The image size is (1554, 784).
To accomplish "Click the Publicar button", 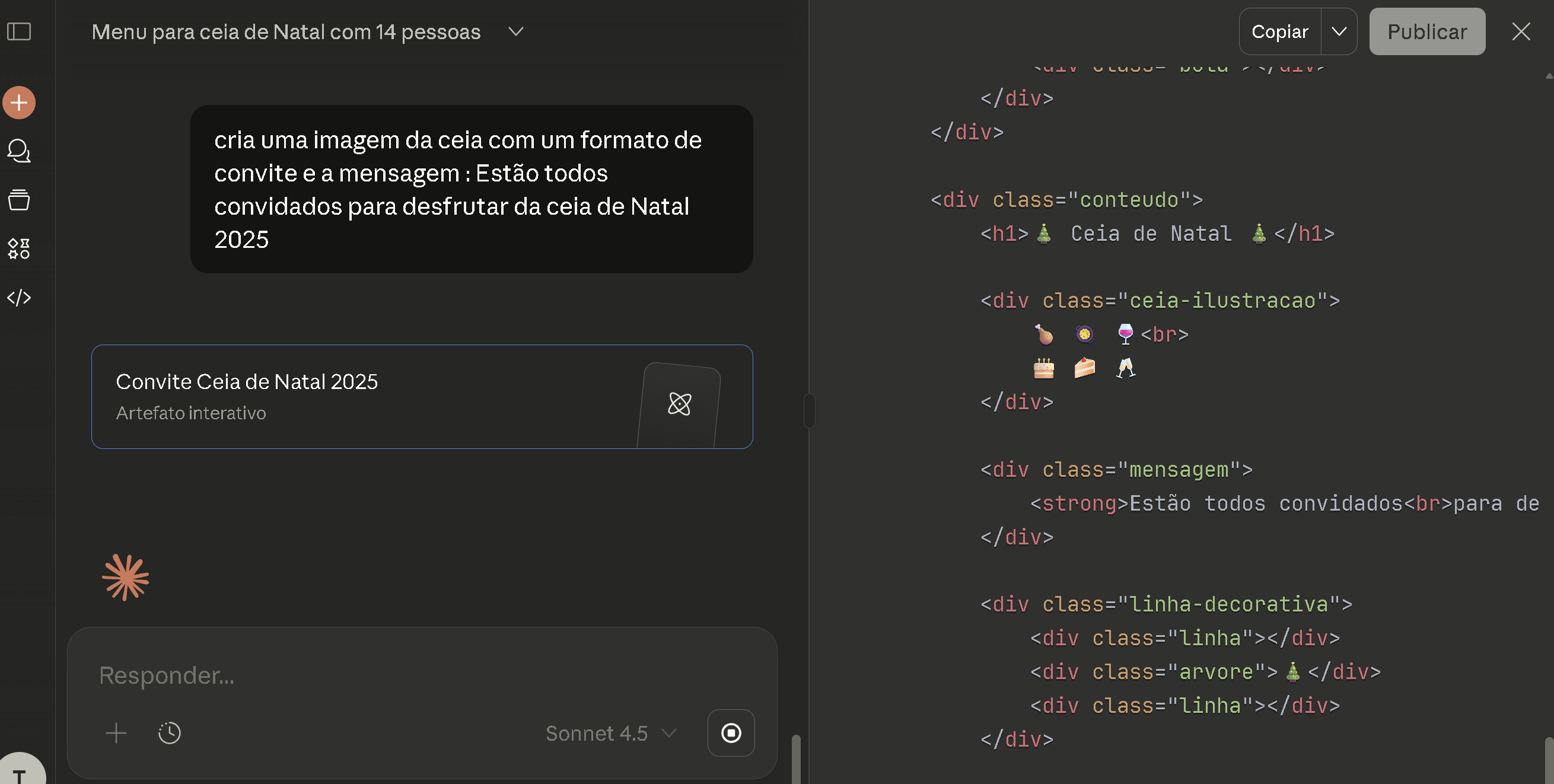I will tap(1426, 31).
